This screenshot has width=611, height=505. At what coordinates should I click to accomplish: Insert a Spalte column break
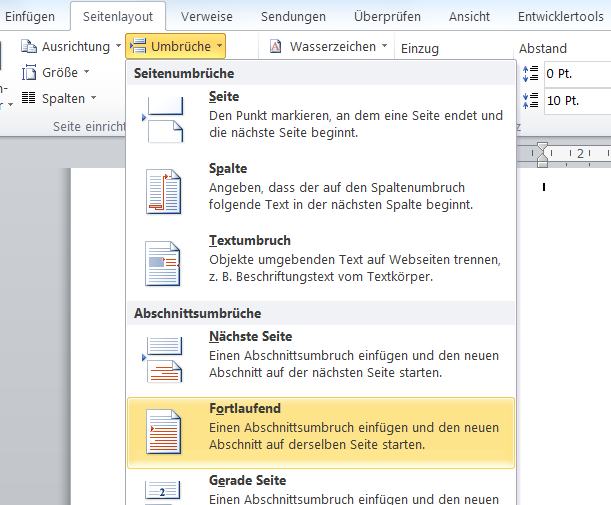tap(321, 191)
